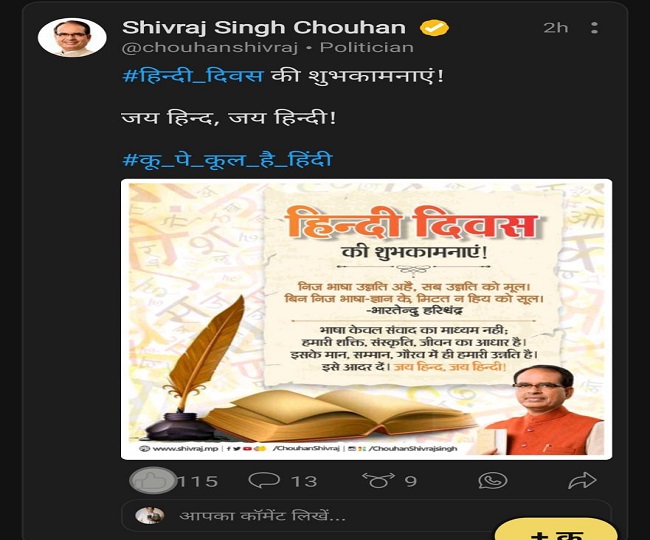650x540 pixels.
Task: Open the three-dot post options menu
Action: point(594,28)
